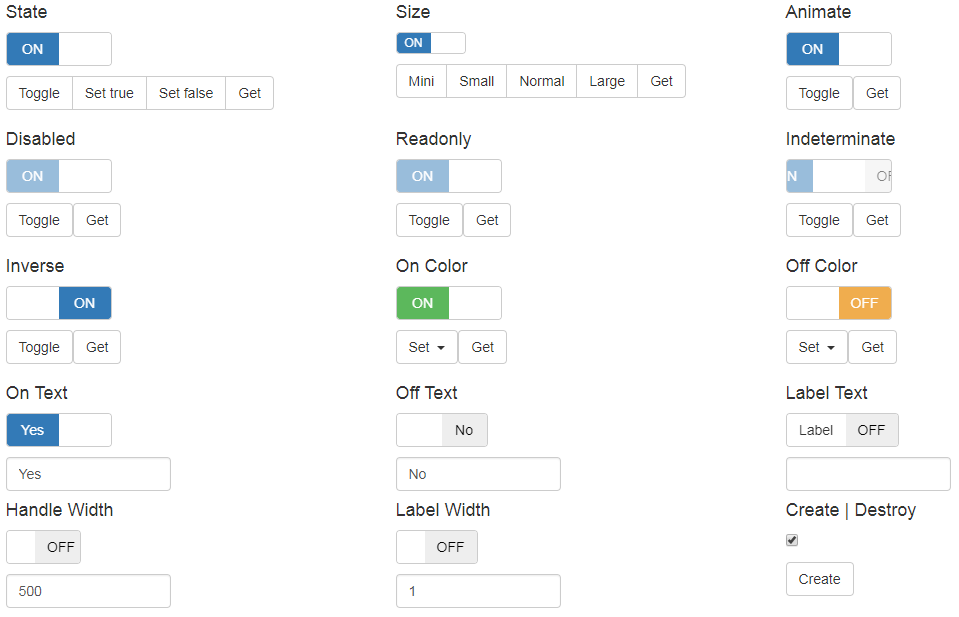
Task: Click Set false under State
Action: click(x=185, y=92)
